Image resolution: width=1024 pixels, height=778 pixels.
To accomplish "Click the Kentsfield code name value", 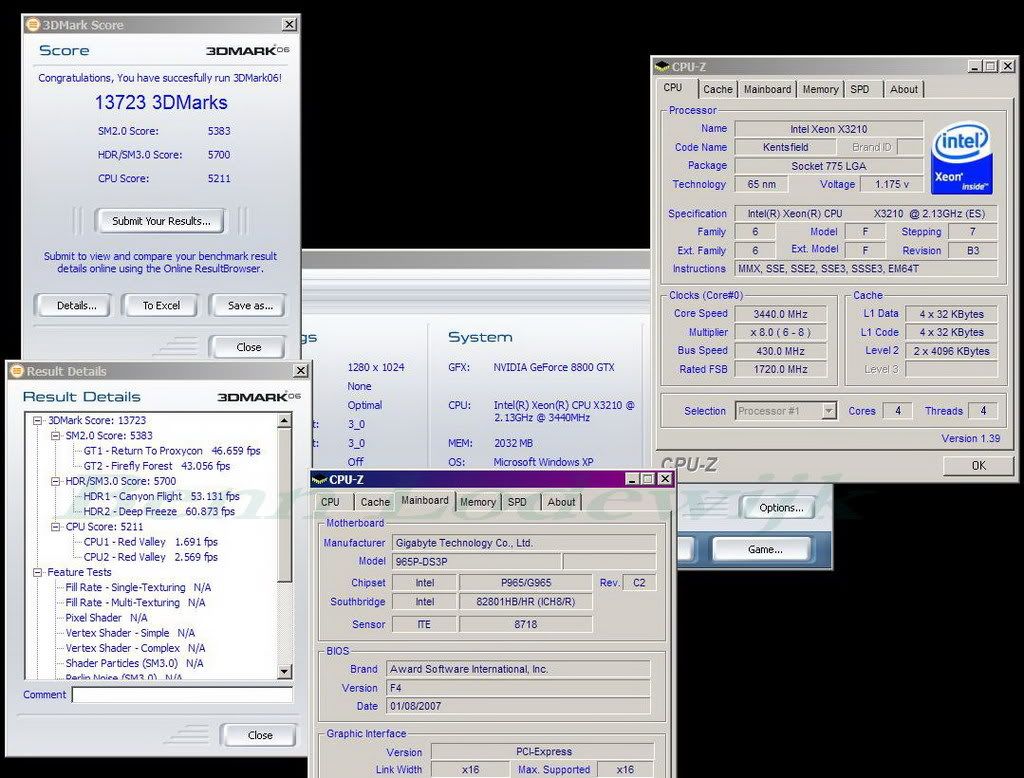I will [786, 148].
